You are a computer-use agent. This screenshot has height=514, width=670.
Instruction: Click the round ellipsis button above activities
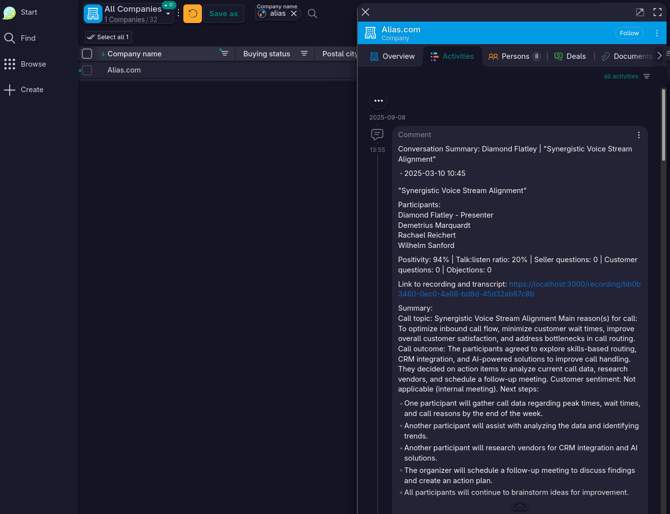[x=378, y=101]
